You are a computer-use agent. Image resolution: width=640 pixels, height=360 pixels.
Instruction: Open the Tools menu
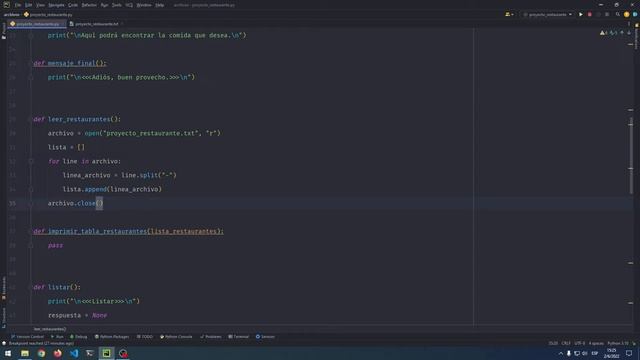117,5
